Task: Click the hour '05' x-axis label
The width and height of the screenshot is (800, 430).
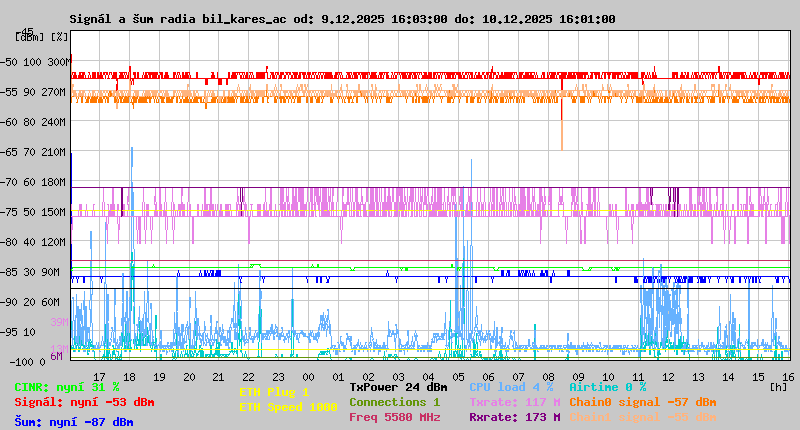Action: tap(458, 377)
